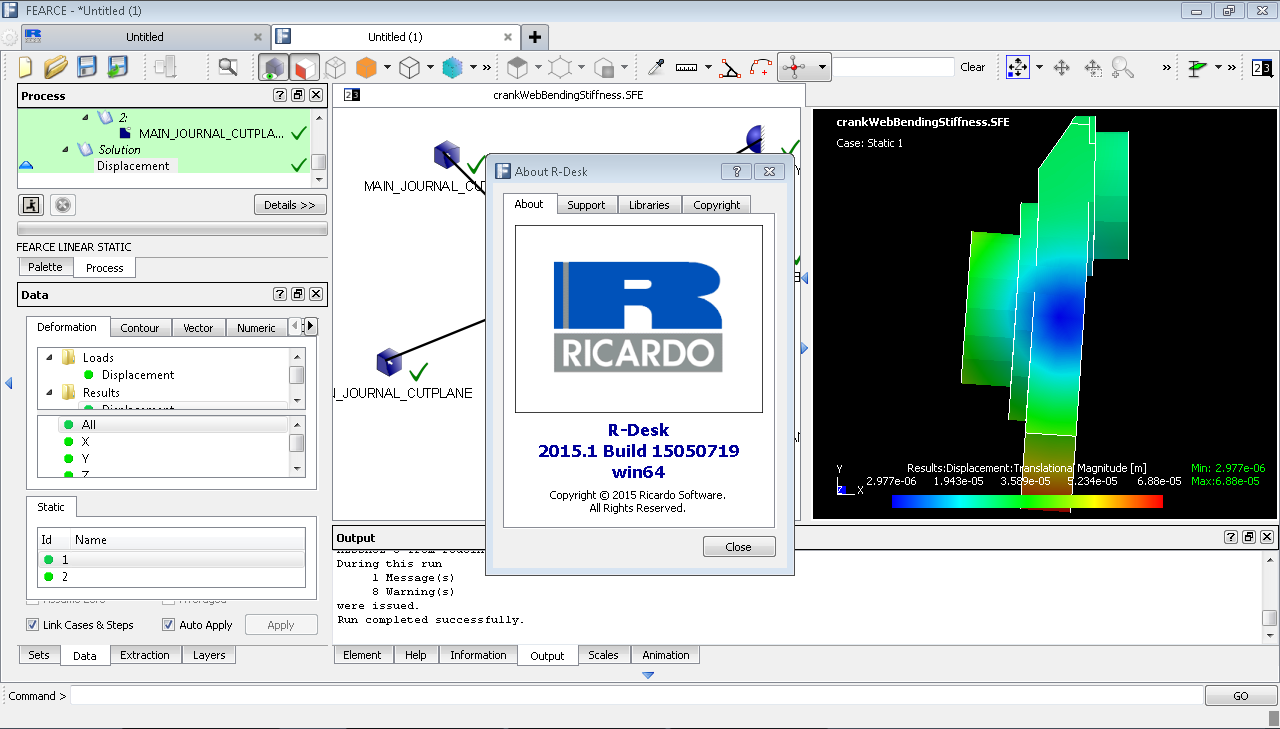1280x729 pixels.
Task: Open dropdown beside red center node tool
Action: tap(822, 67)
